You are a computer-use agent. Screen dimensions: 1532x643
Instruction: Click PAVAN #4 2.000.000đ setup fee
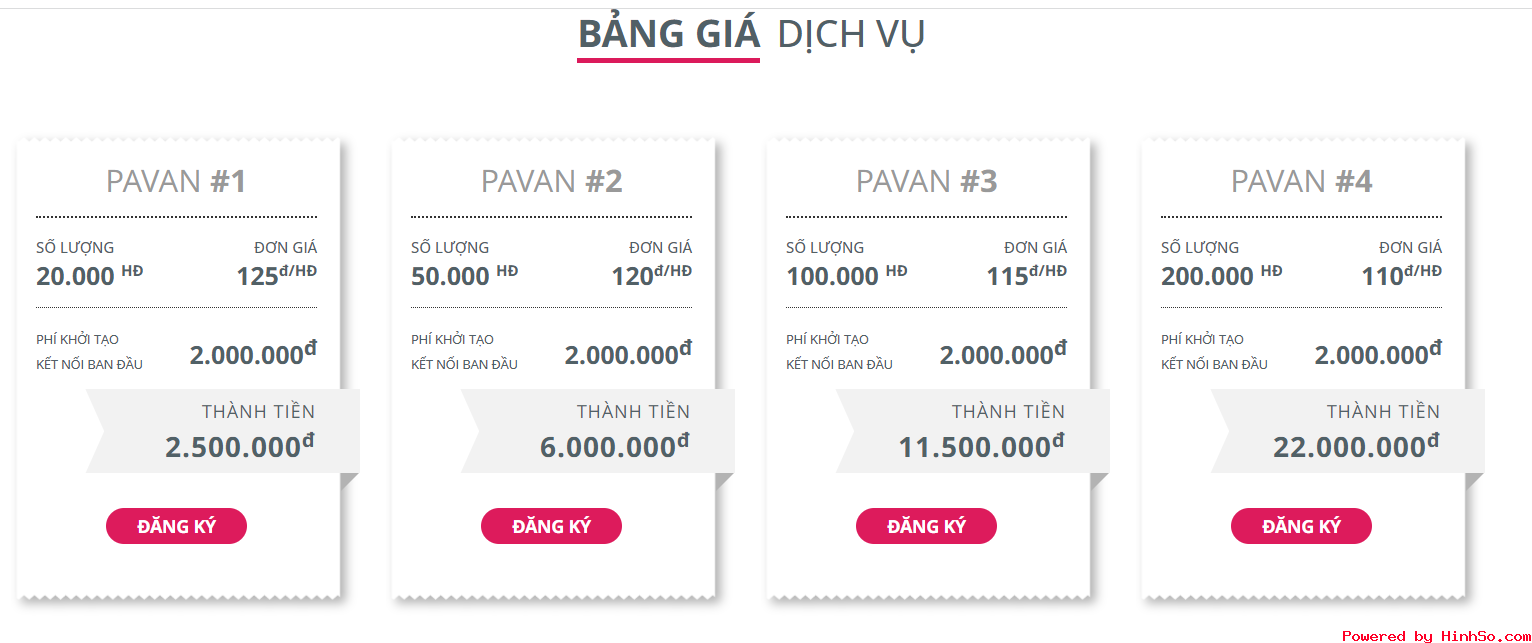[x=1378, y=353]
